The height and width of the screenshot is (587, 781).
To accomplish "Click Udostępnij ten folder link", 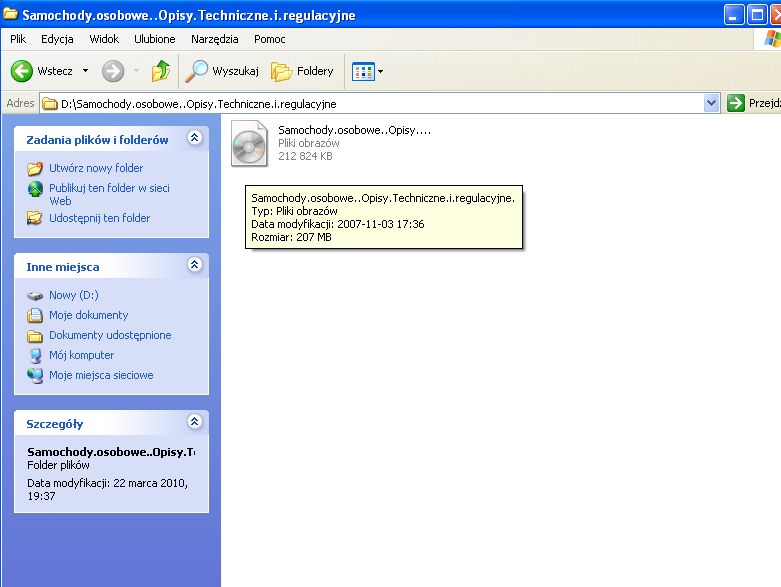I will click(99, 218).
